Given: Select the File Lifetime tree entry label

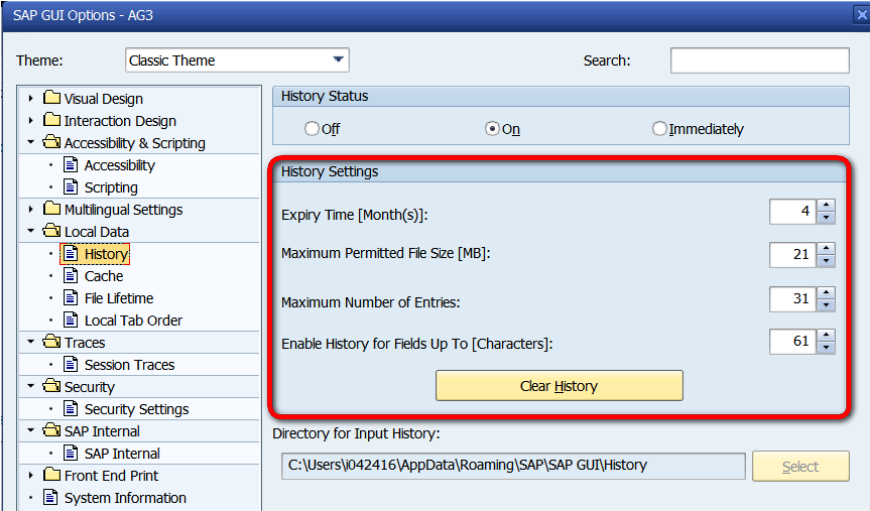Looking at the screenshot, I should [119, 298].
